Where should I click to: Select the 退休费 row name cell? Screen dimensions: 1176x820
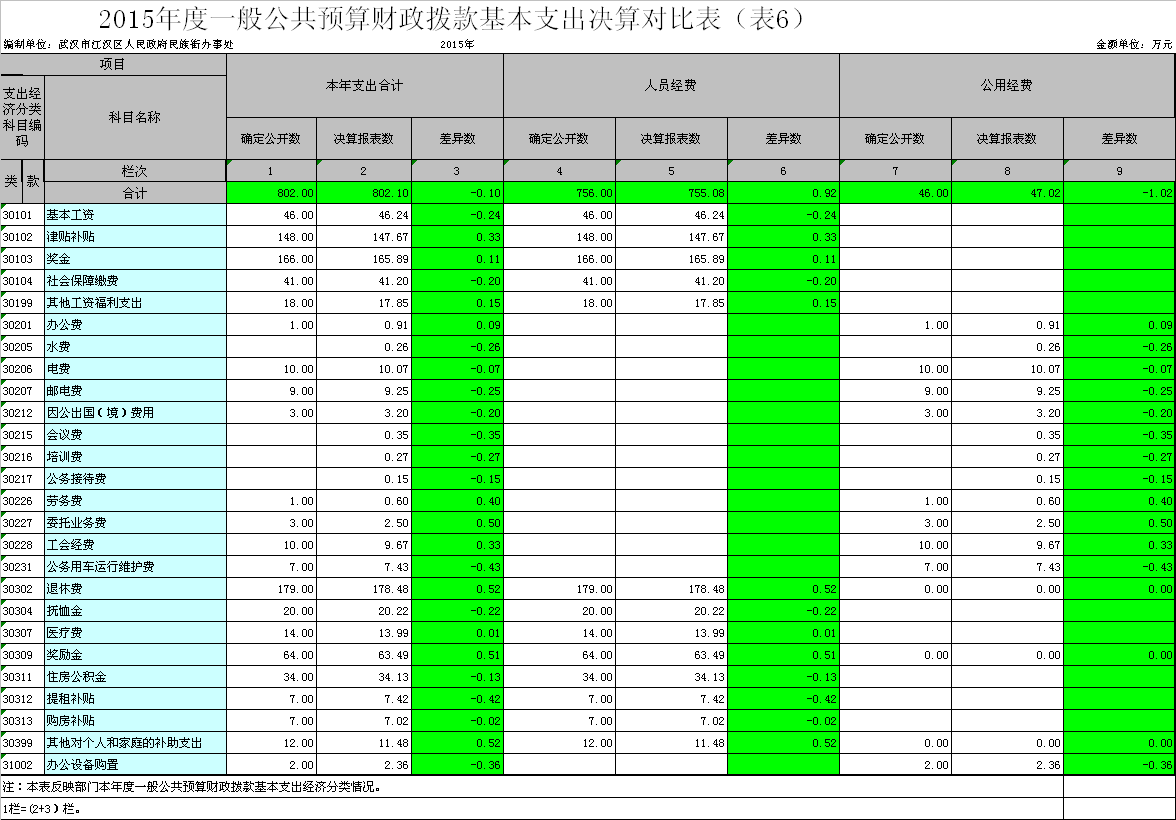[135, 588]
